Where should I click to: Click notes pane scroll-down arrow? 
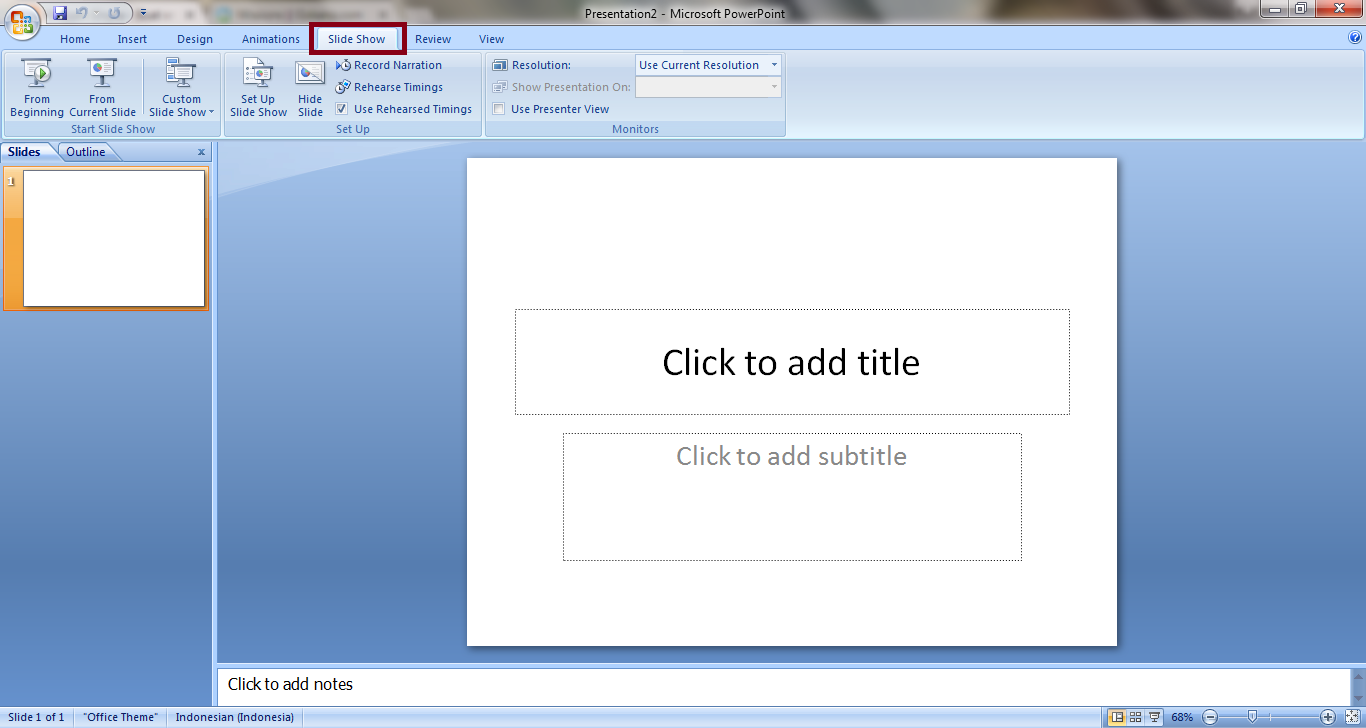click(x=1358, y=698)
